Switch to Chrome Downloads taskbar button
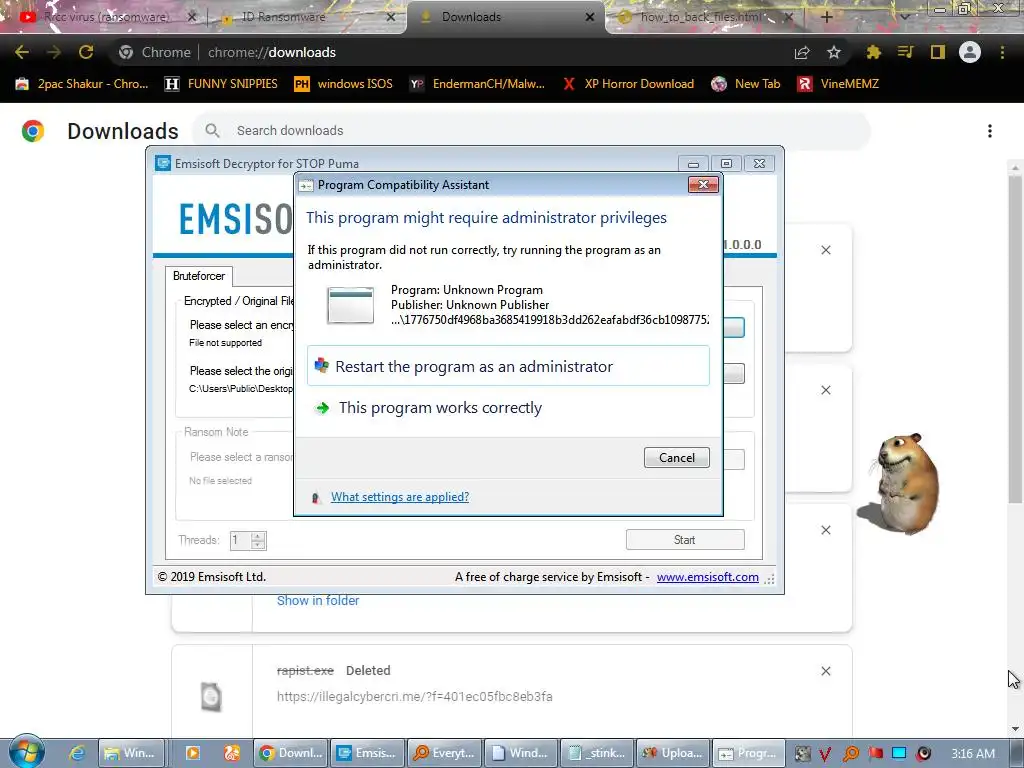This screenshot has height=768, width=1024. click(291, 753)
